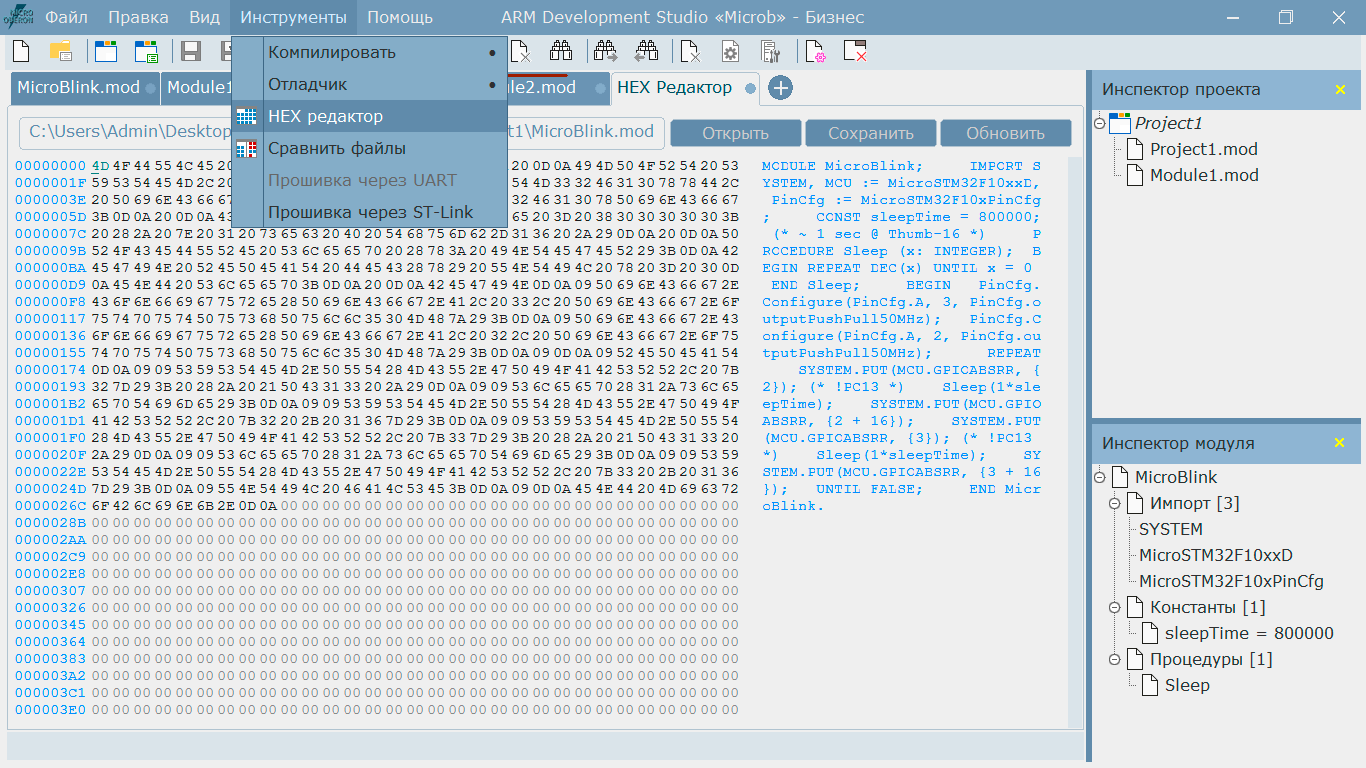Create a new file from the toolbar
Image resolution: width=1366 pixels, height=768 pixels.
21,52
